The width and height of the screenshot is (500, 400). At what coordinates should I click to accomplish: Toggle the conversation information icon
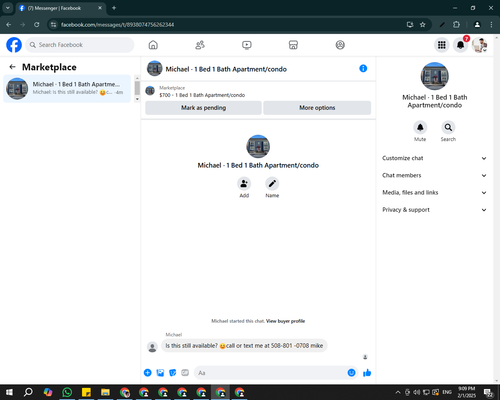pyautogui.click(x=363, y=68)
